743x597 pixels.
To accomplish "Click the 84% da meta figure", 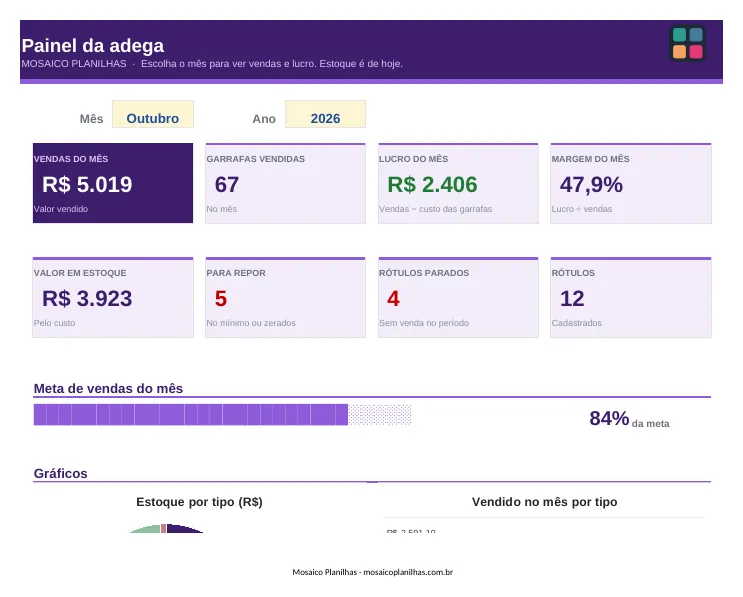I will click(629, 419).
